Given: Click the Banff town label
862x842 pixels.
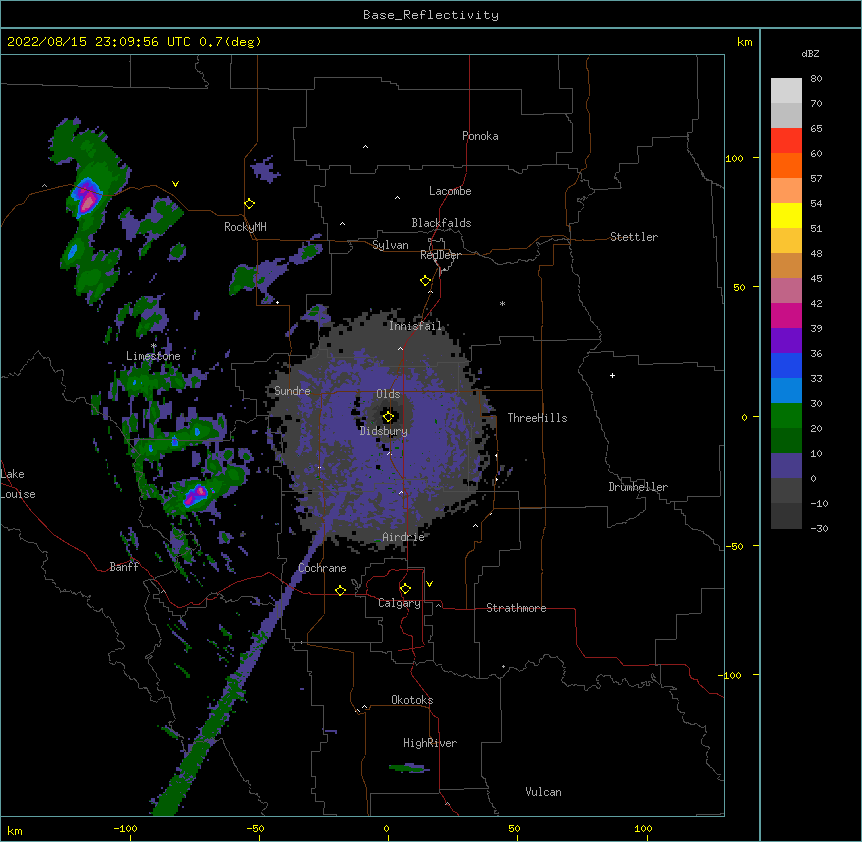Looking at the screenshot, I should click(124, 567).
